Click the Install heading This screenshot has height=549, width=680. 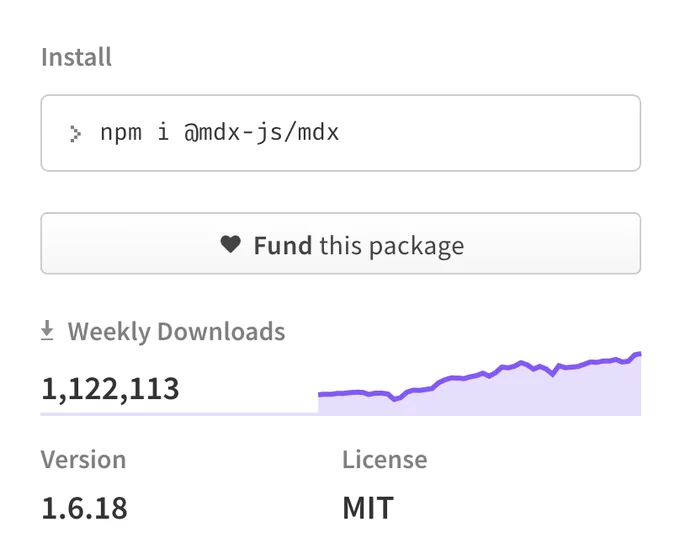pos(76,57)
